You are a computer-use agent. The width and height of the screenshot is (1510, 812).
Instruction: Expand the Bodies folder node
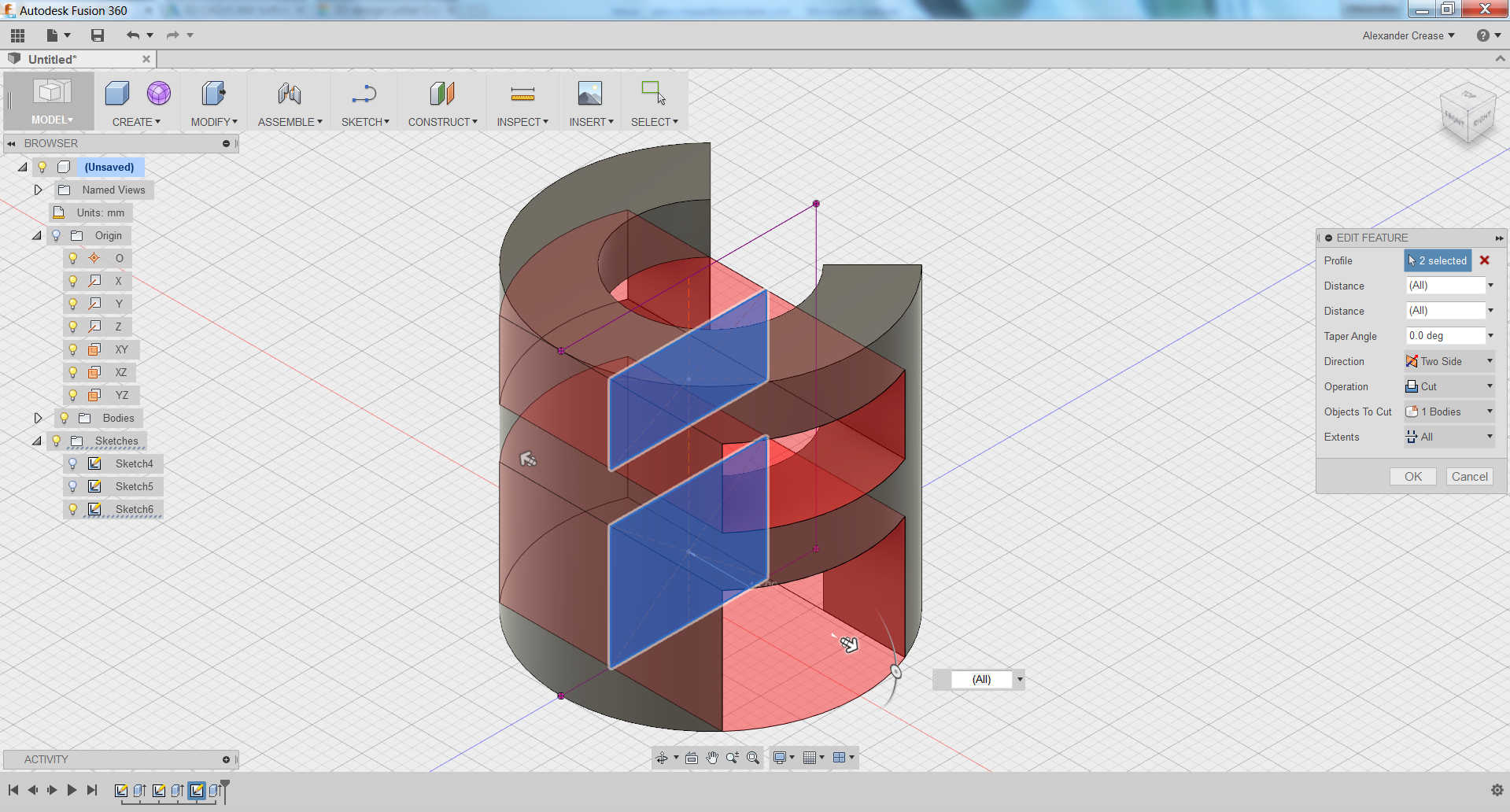point(37,418)
